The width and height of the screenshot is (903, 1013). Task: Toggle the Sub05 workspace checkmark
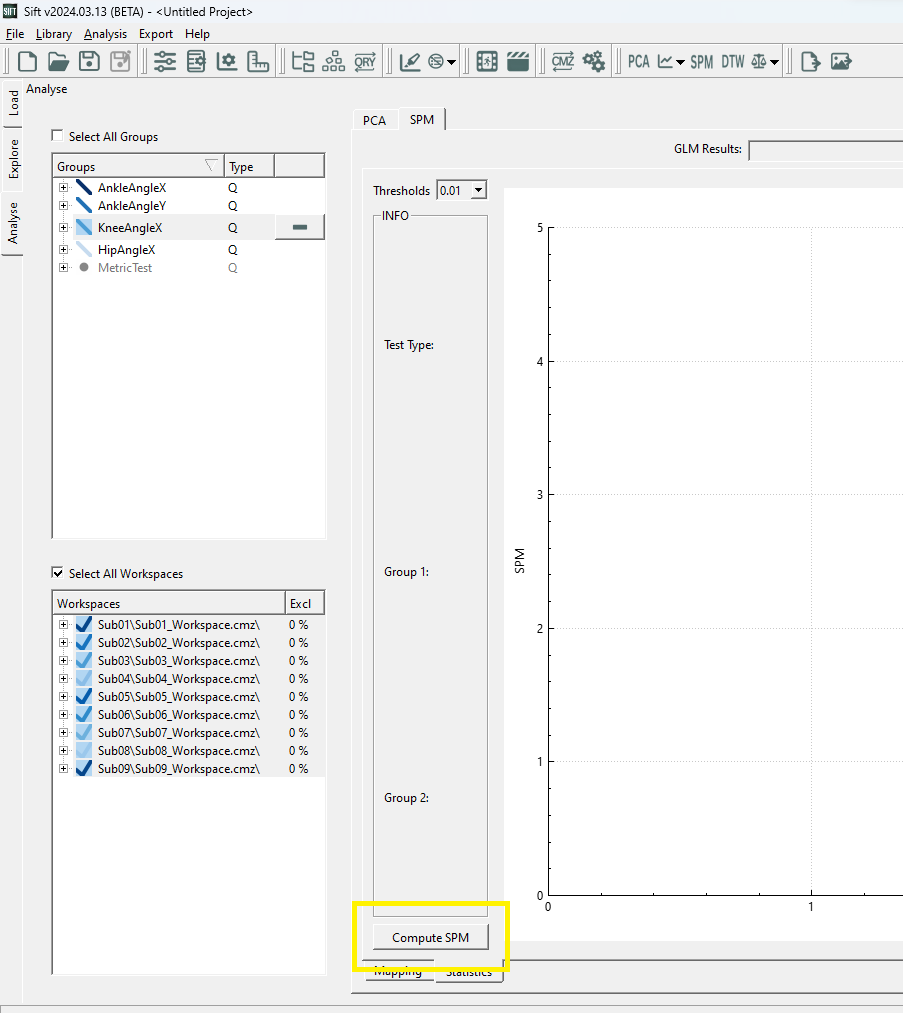(x=84, y=697)
